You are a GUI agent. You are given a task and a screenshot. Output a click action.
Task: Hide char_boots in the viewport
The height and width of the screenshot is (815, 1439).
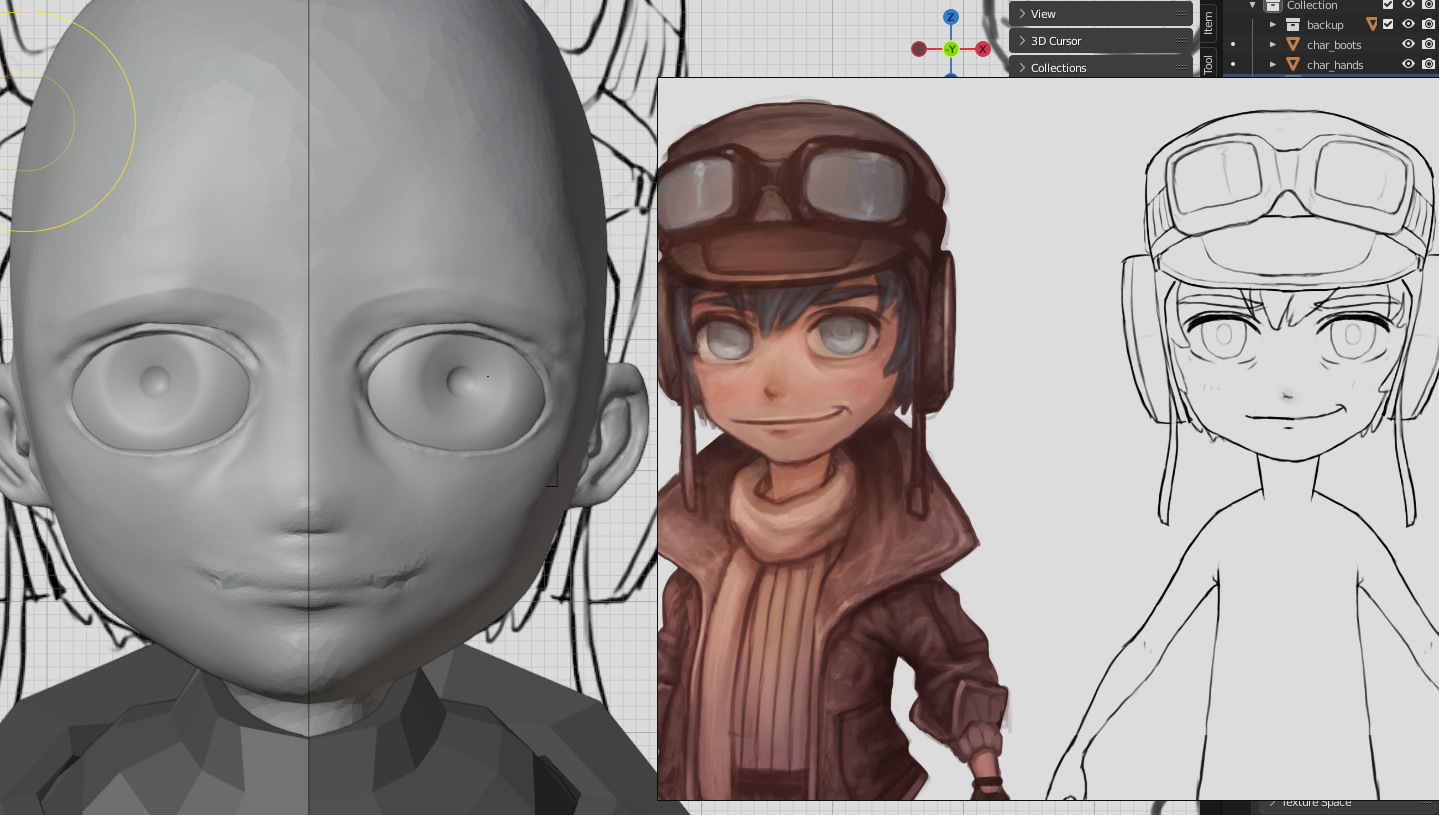1409,45
